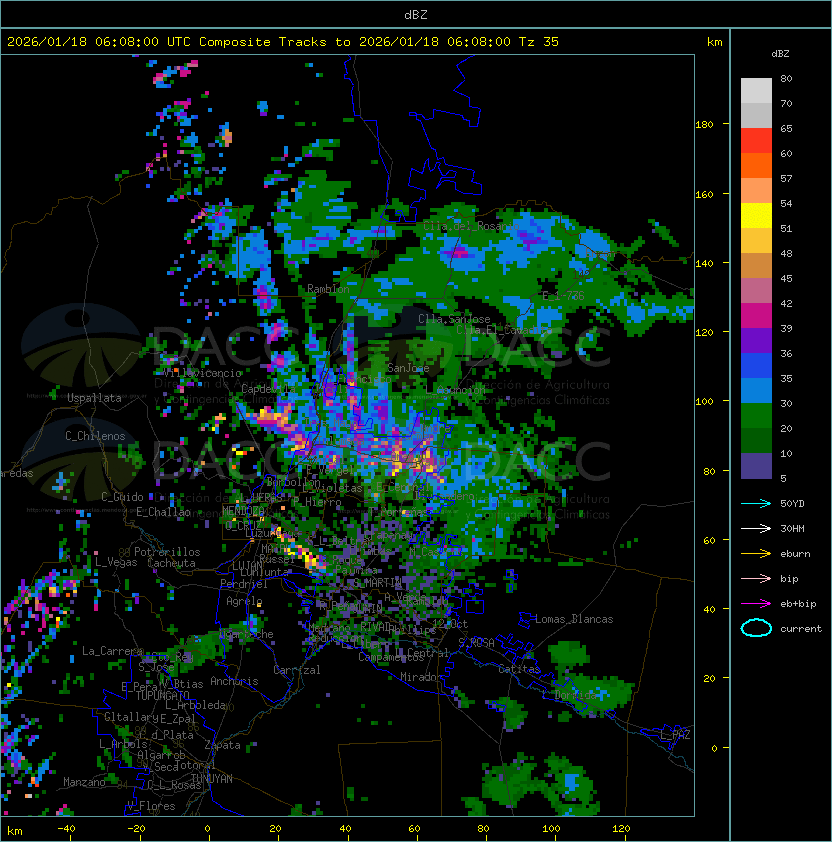
Task: Click the 'L_Vegas' map label
Action: point(116,562)
